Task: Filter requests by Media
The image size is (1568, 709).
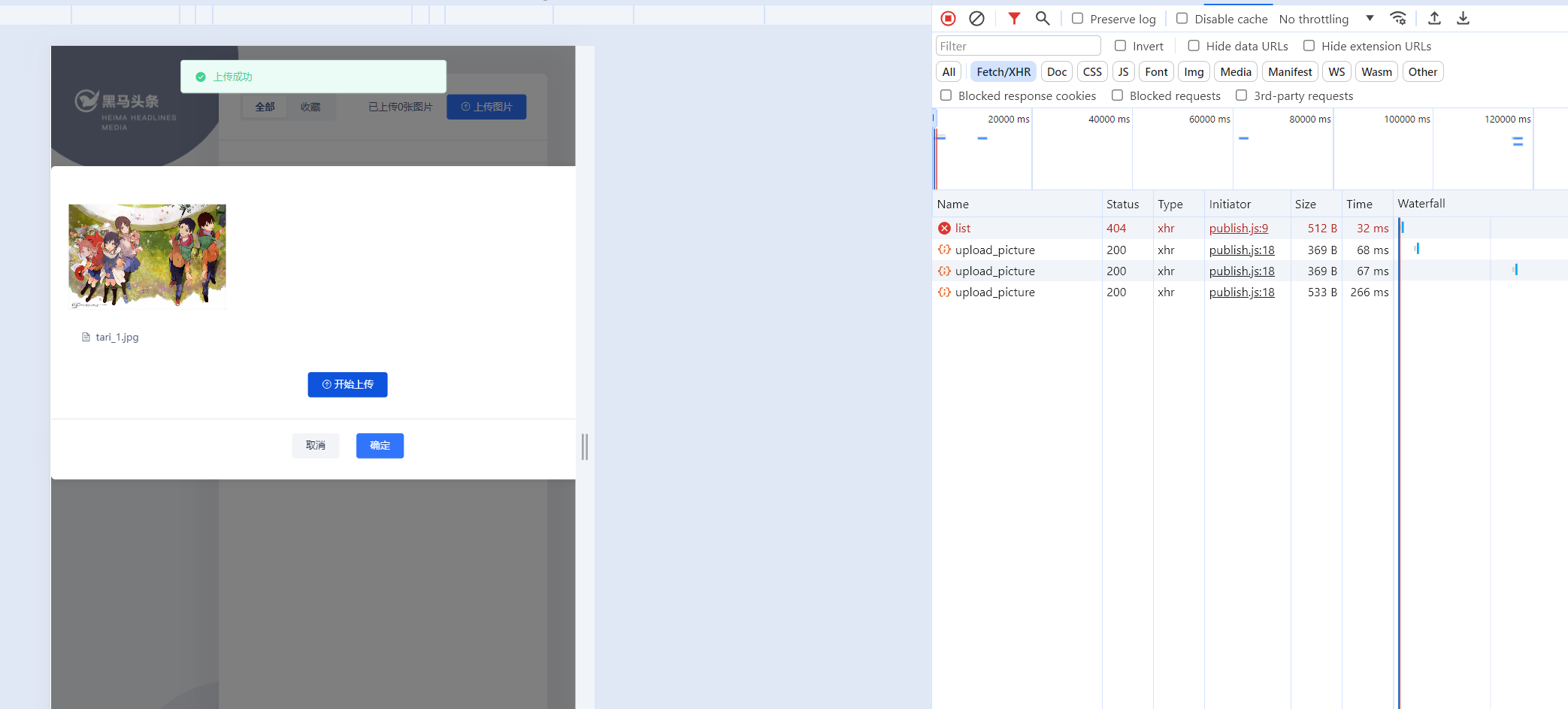Action: [x=1236, y=72]
